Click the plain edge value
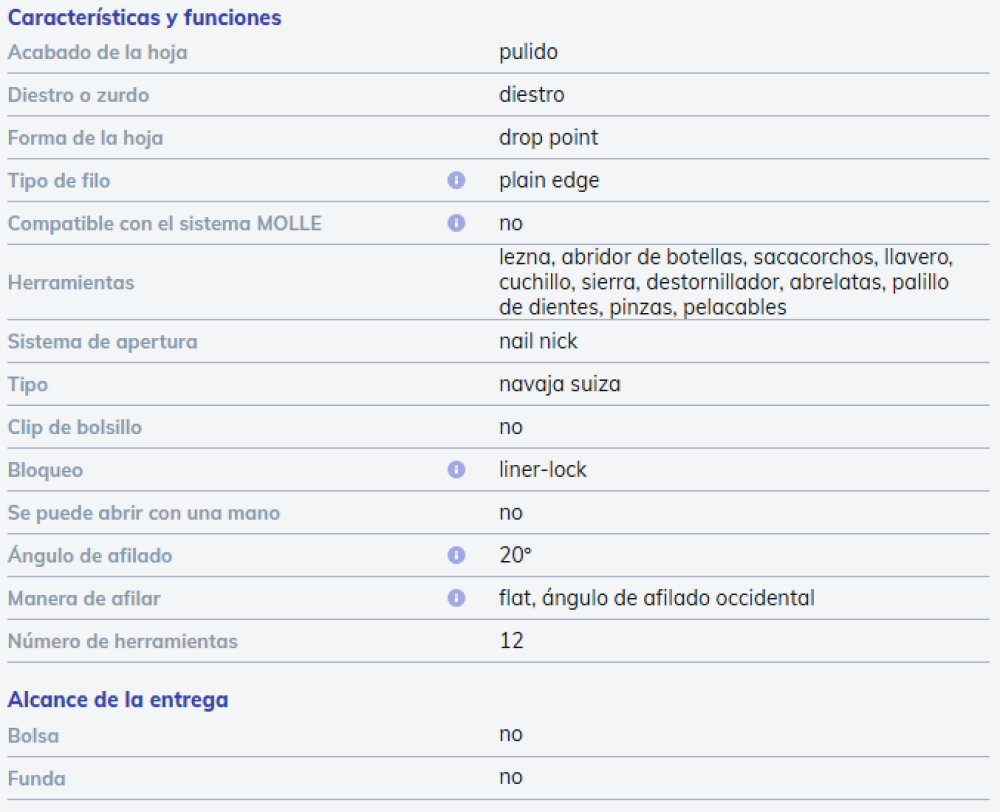 click(549, 181)
